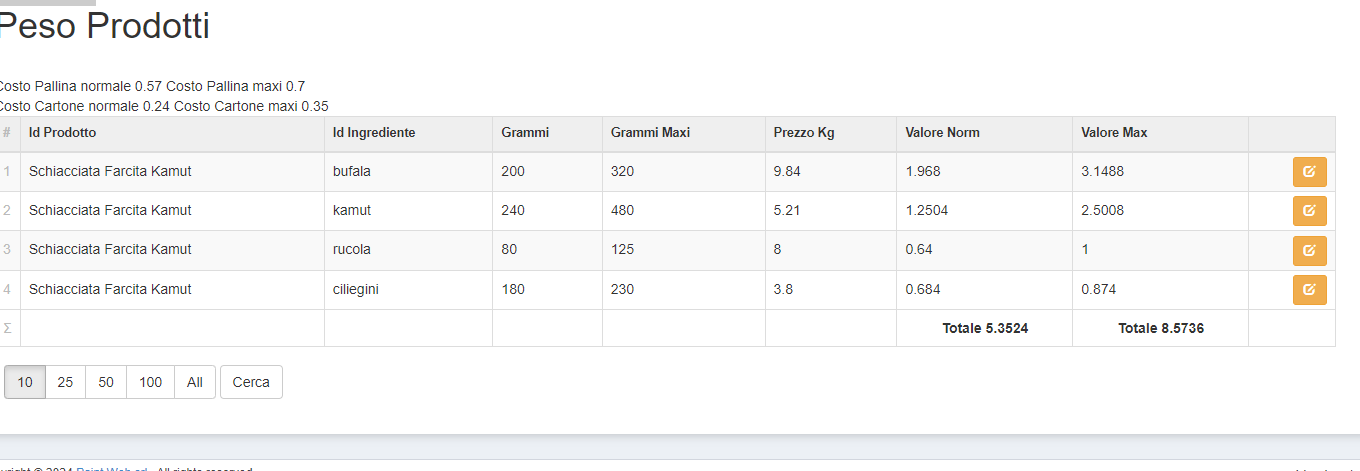1360x471 pixels.
Task: Select the Valore Max column header
Action: tap(1114, 133)
